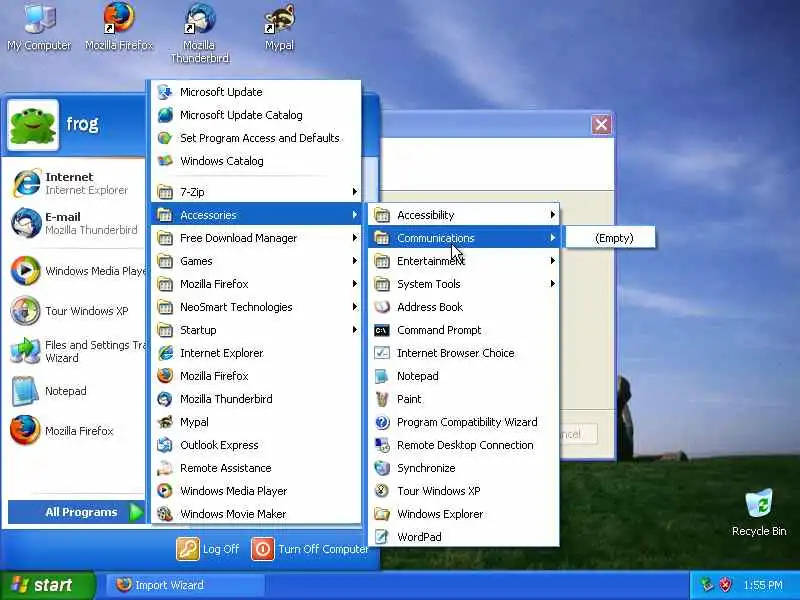The image size is (800, 600).
Task: Launch Windows Media Player from recent list
Action: tap(77, 271)
